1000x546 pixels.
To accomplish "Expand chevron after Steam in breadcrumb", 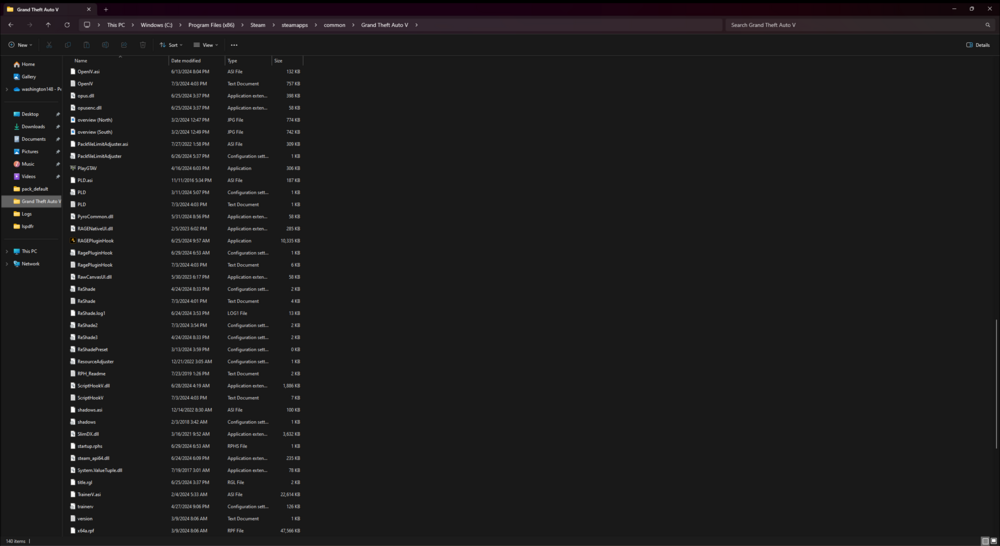I will (x=274, y=25).
